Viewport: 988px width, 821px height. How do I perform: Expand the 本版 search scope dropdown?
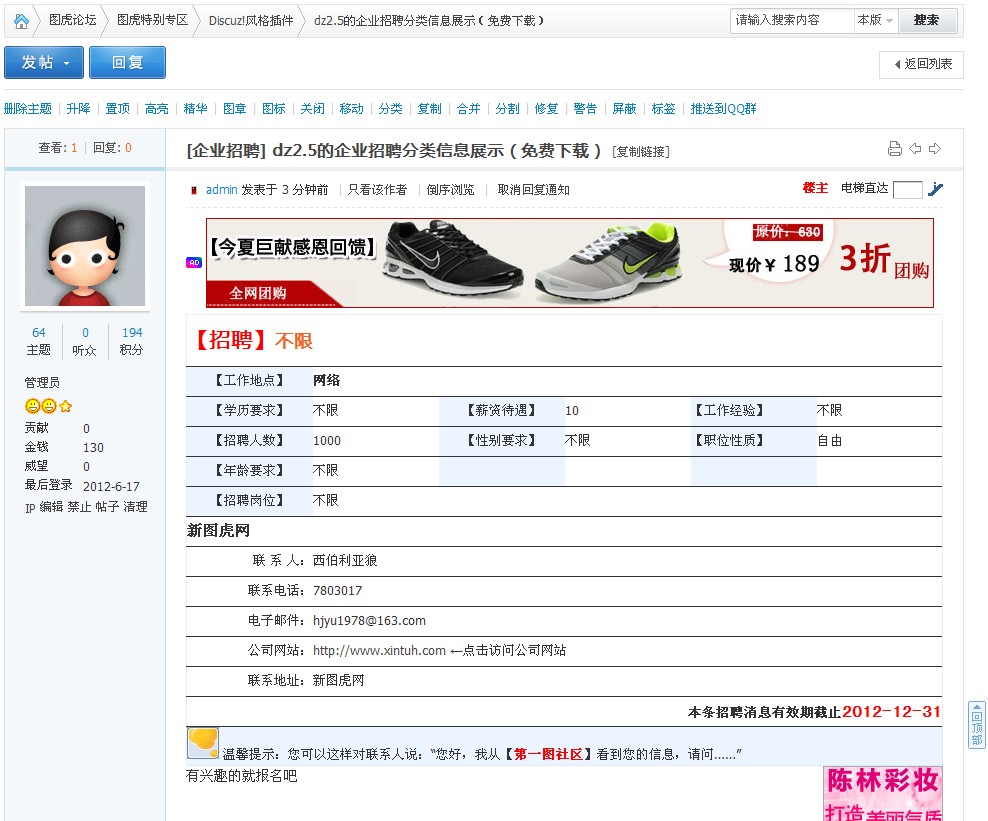tap(875, 20)
